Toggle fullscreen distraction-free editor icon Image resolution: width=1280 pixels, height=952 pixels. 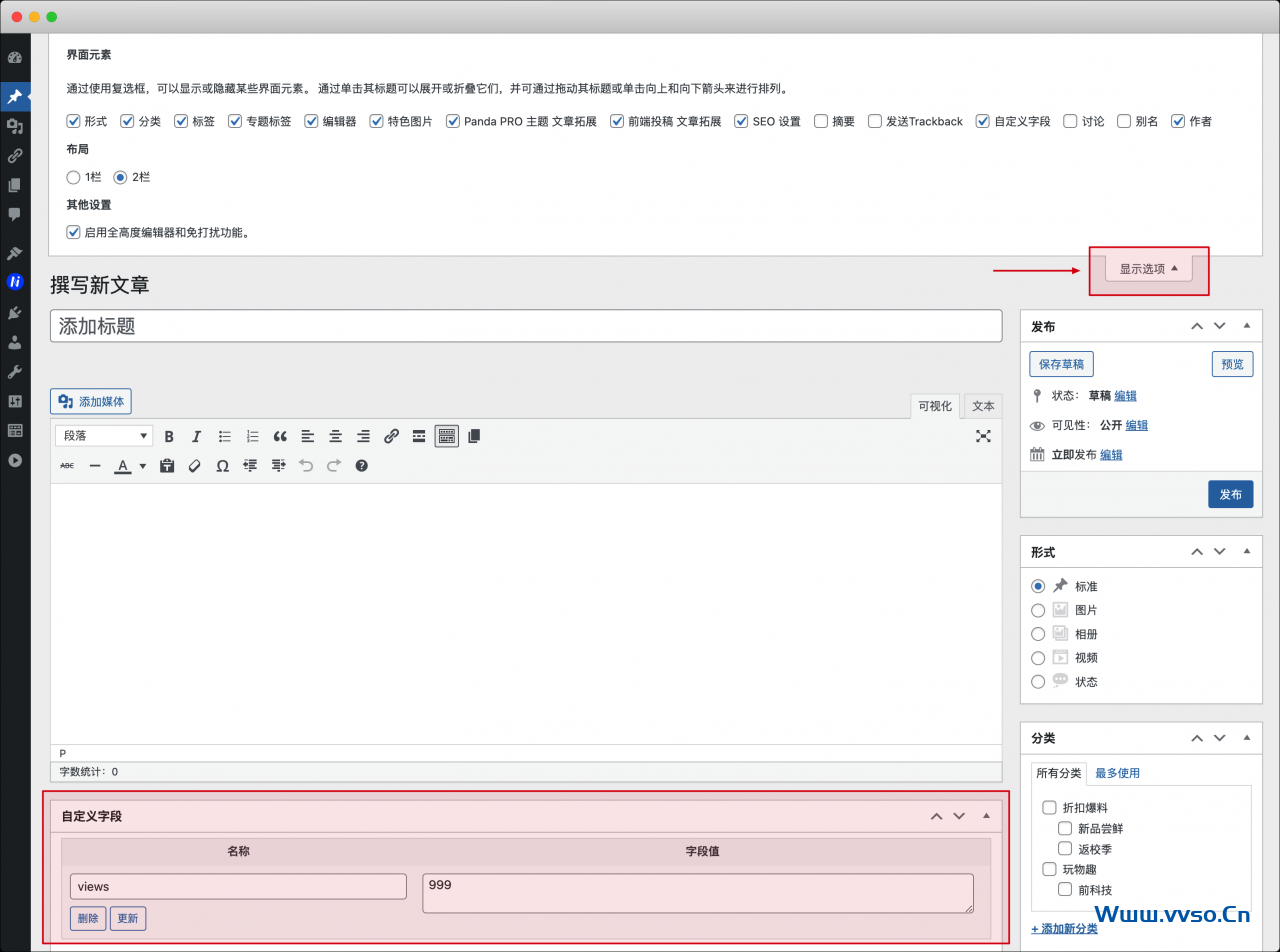pos(984,436)
